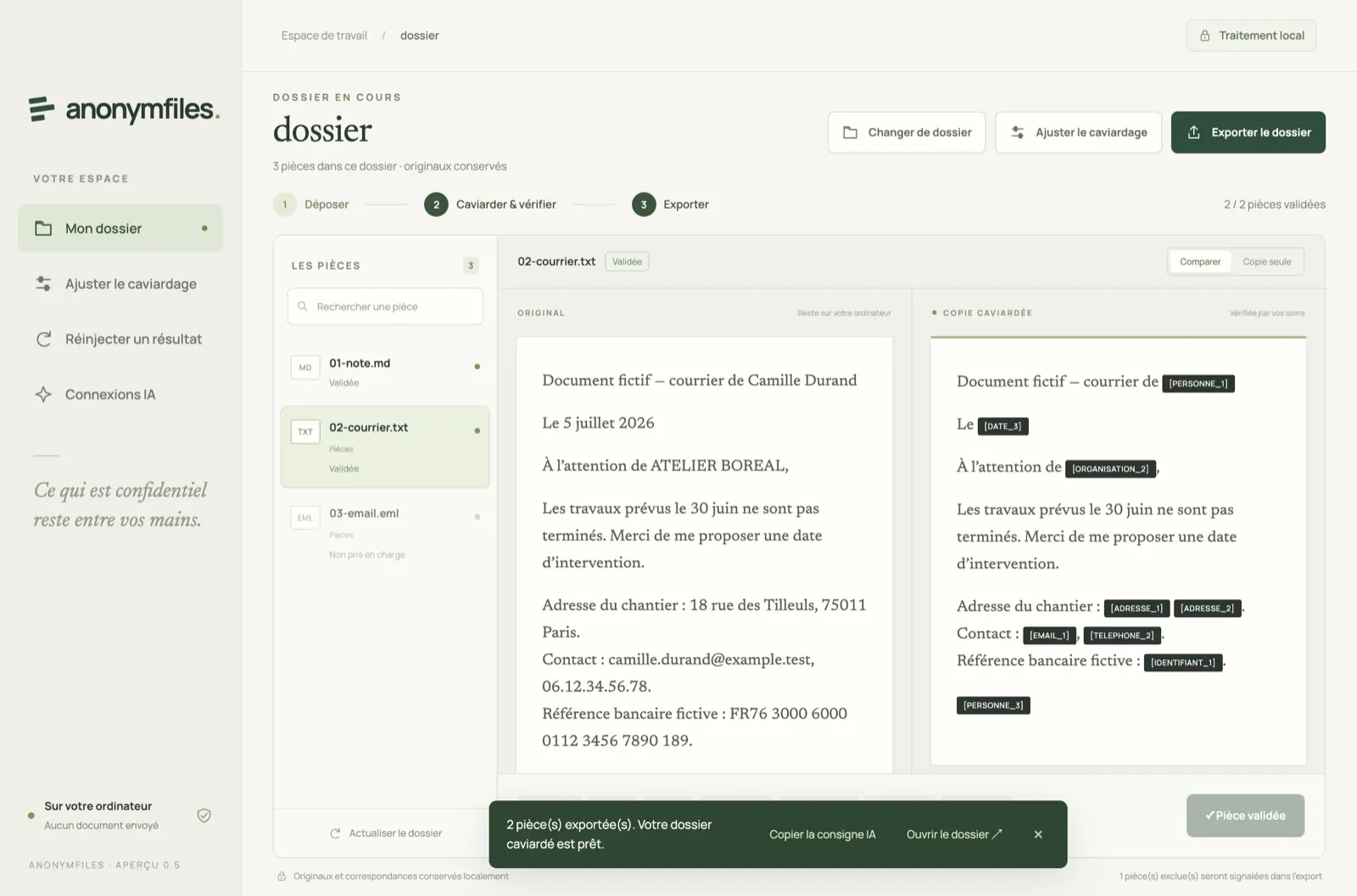This screenshot has width=1357, height=896.
Task: Go to step 3 Exporter
Action: coord(670,204)
